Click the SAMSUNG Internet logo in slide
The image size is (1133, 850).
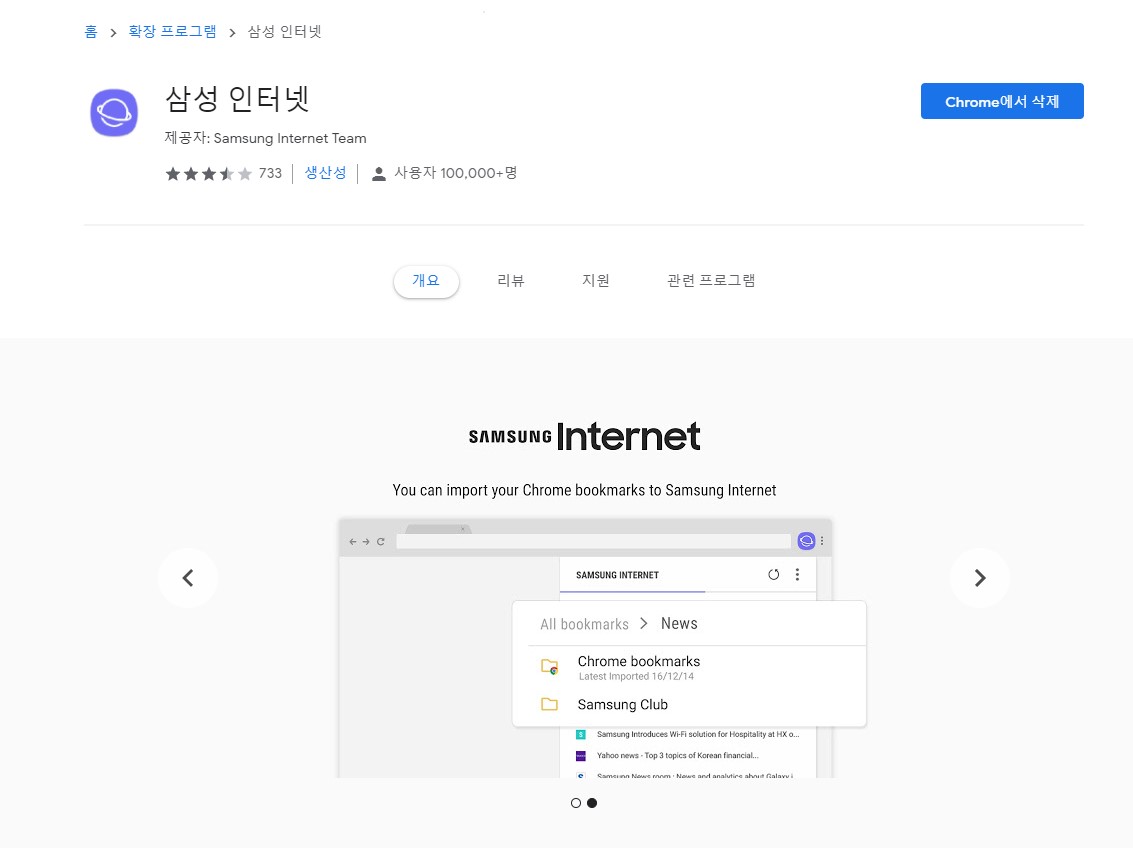click(585, 437)
